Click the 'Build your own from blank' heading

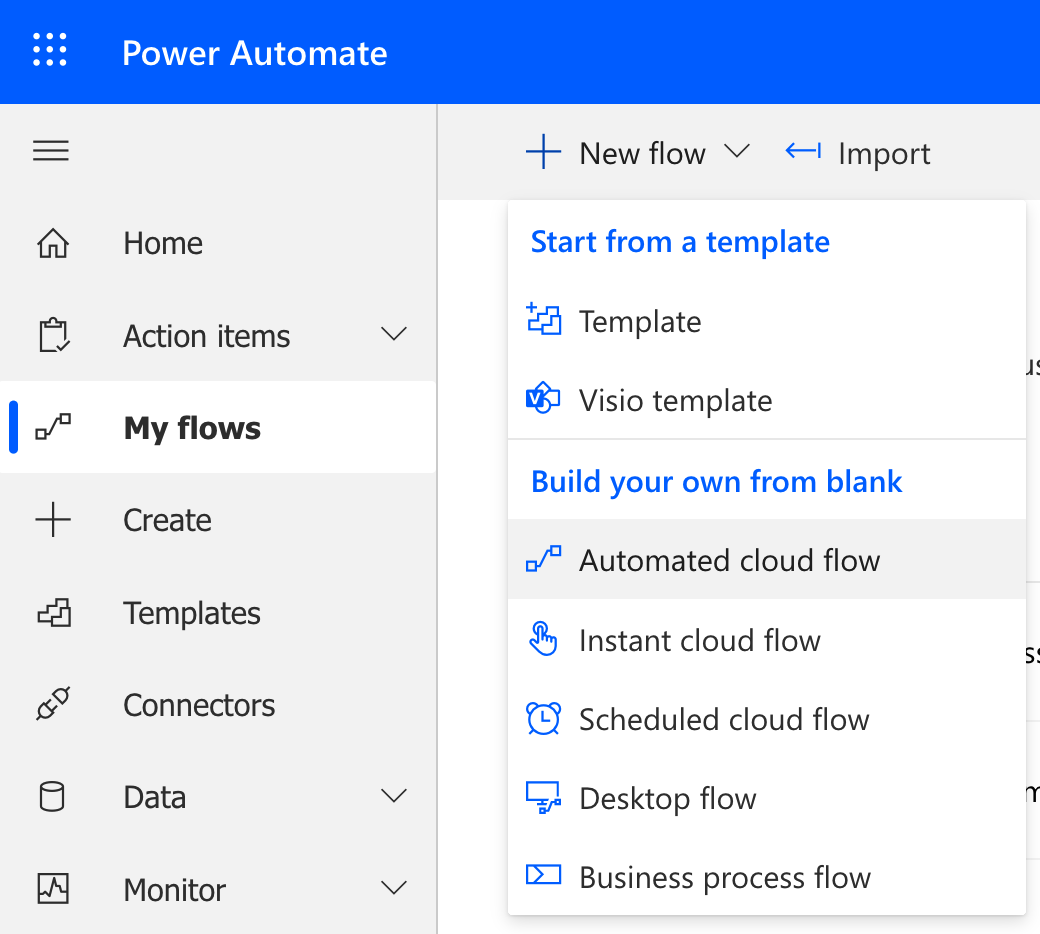click(x=716, y=482)
